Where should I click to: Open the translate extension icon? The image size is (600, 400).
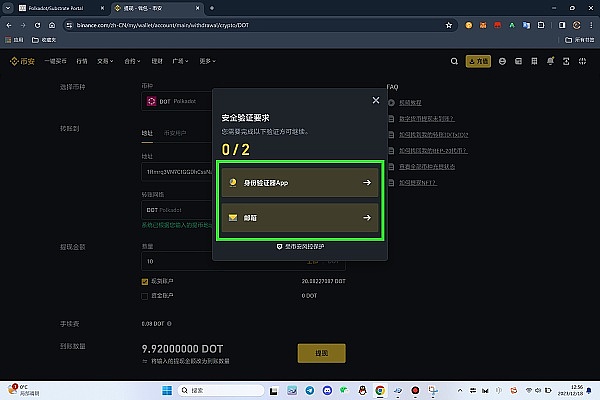tap(527, 25)
